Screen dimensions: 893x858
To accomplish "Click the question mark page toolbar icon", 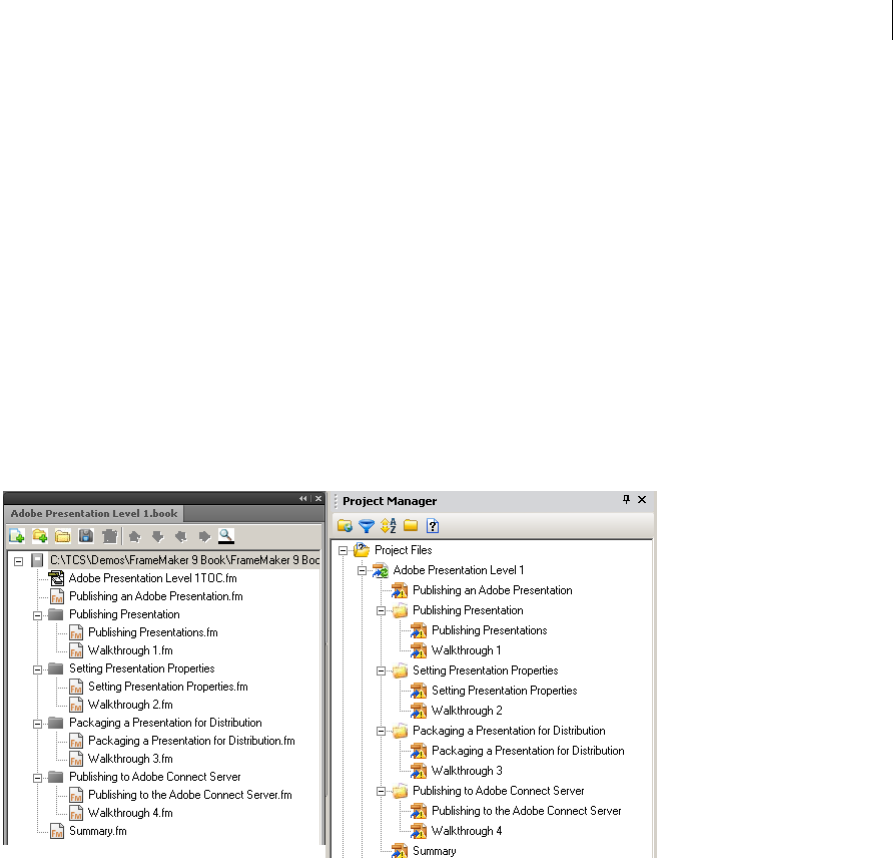I will coord(433,526).
